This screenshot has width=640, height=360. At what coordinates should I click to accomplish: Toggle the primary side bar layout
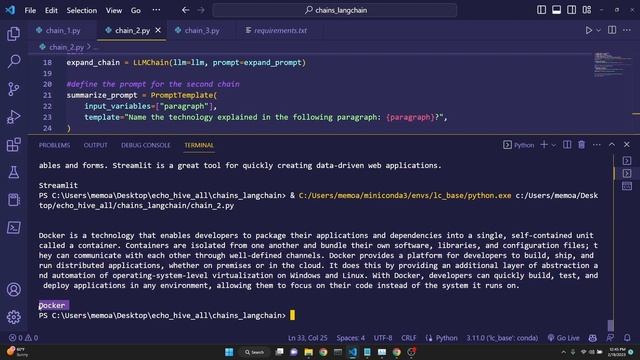point(541,10)
